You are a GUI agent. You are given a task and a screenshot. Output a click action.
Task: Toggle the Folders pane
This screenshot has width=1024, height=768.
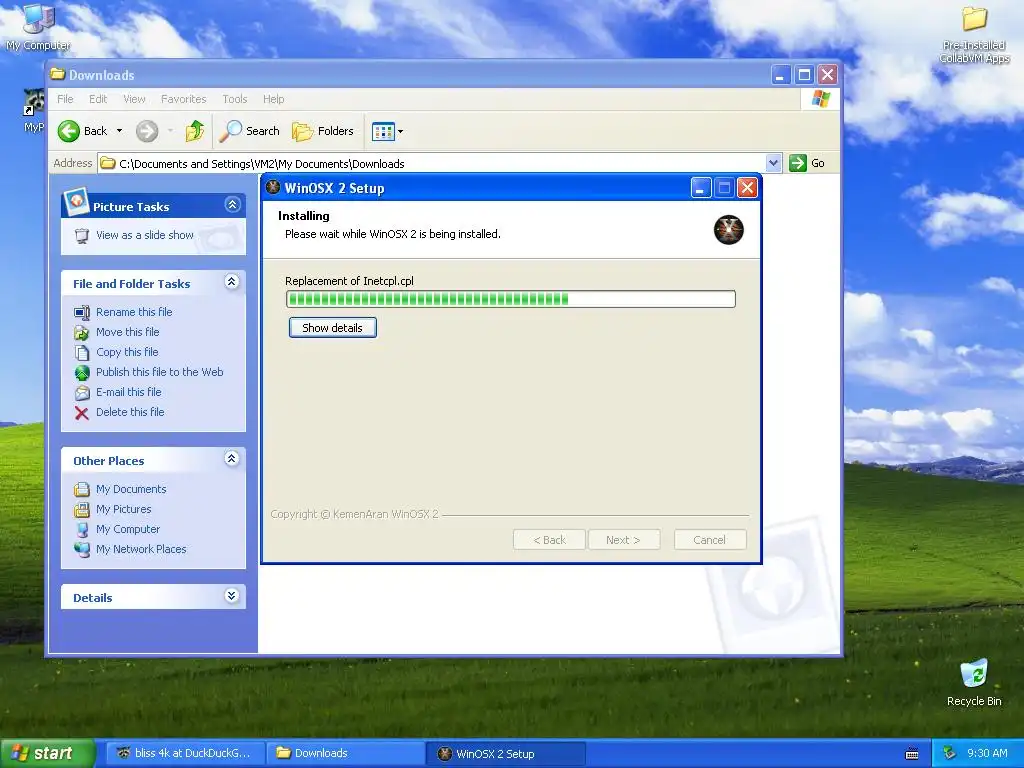pos(323,131)
